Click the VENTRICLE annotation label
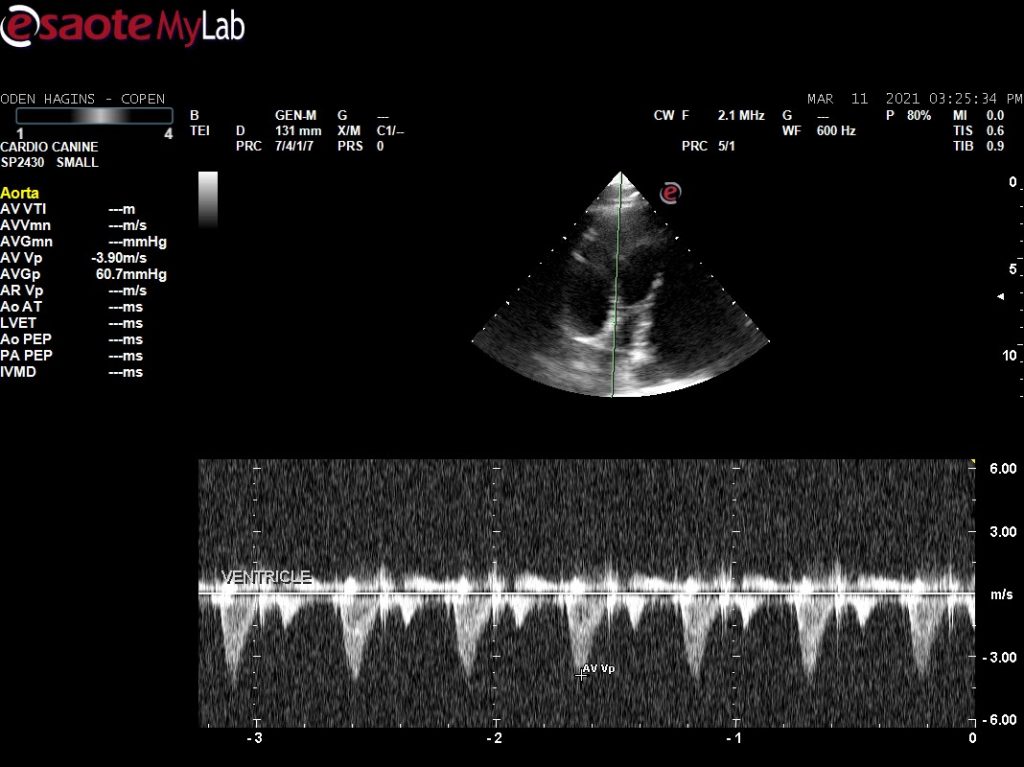Screen dimensions: 1024x767 point(266,577)
